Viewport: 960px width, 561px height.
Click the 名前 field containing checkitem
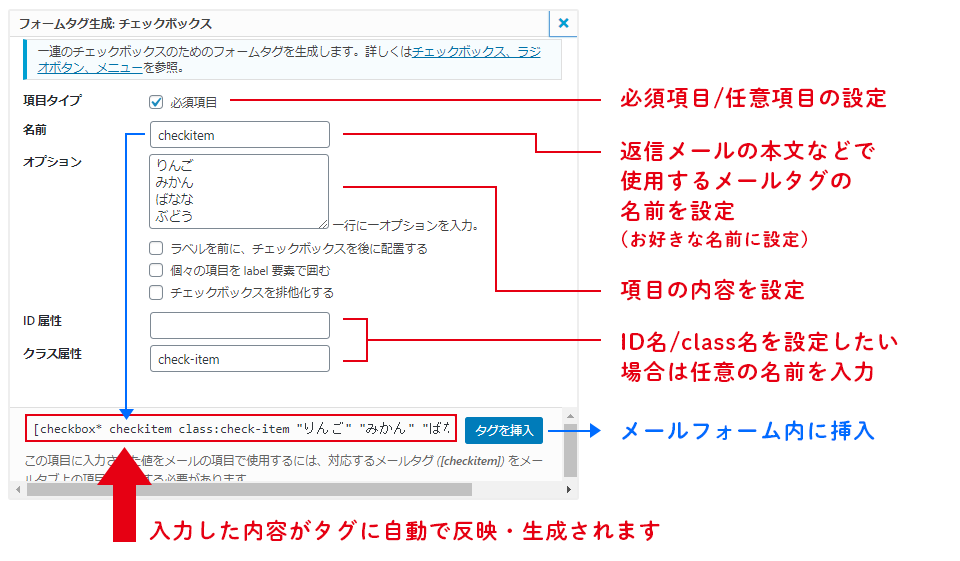pos(239,135)
